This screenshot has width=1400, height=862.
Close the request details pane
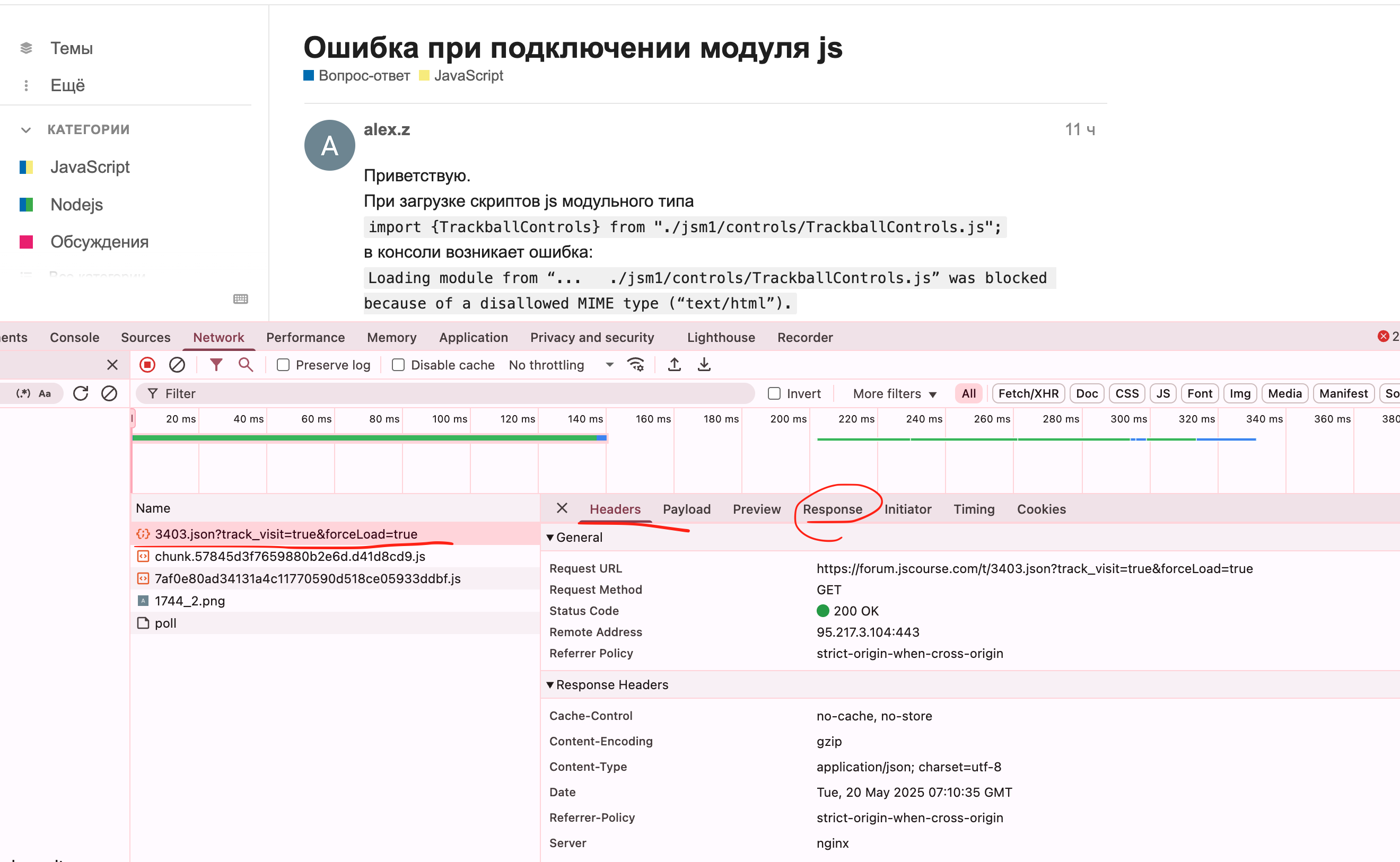(562, 508)
